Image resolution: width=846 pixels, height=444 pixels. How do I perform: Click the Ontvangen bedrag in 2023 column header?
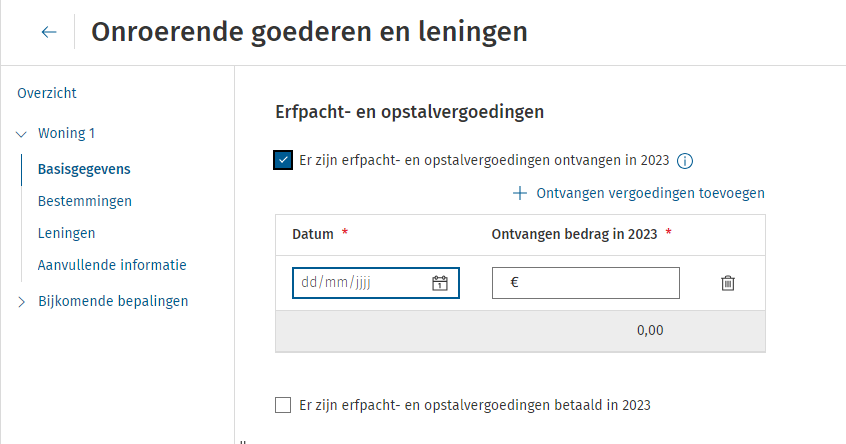pyautogui.click(x=574, y=234)
